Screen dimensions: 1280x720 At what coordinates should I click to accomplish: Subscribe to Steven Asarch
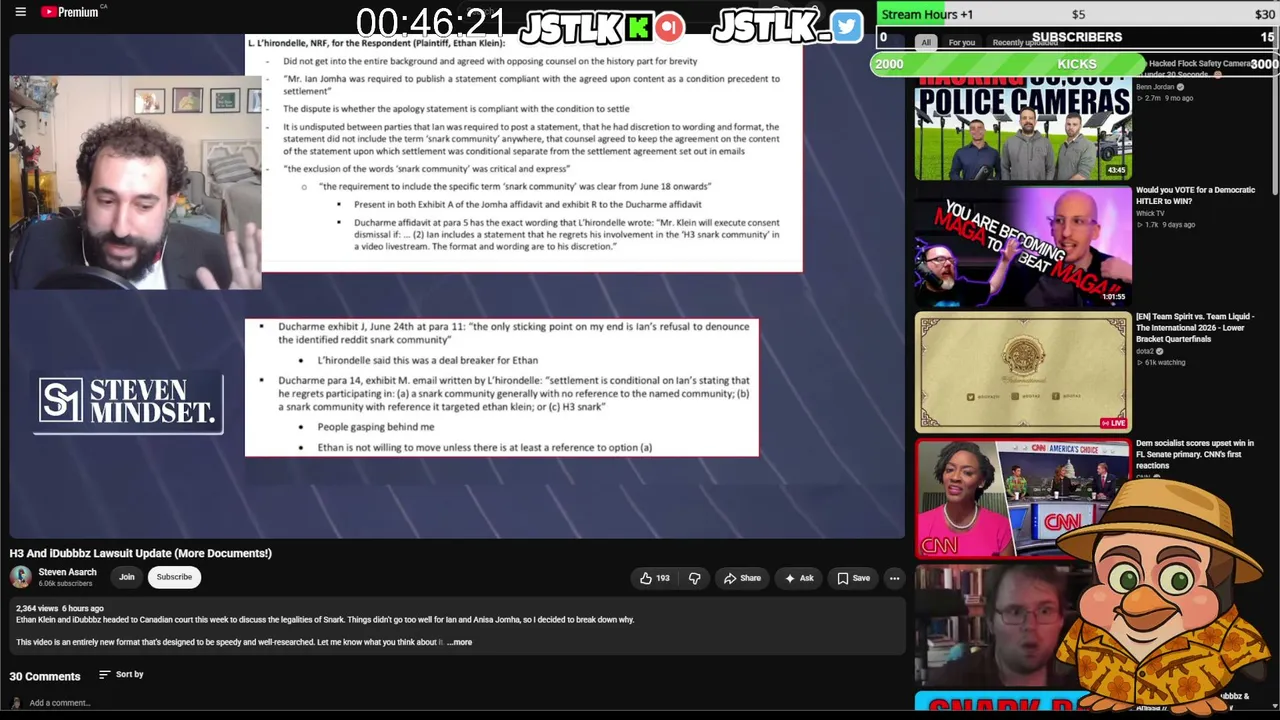click(174, 577)
